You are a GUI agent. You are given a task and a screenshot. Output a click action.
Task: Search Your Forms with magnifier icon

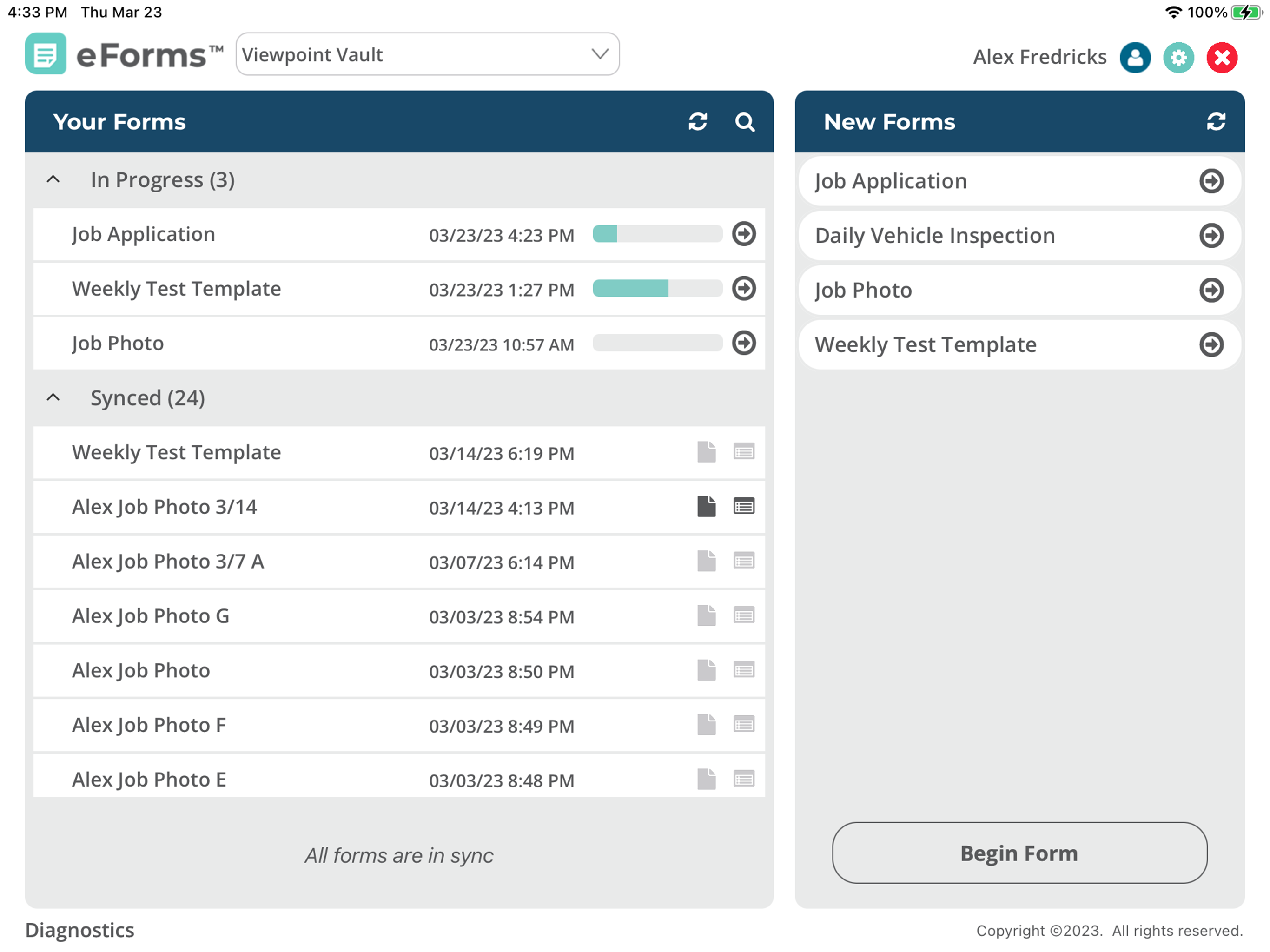(745, 122)
